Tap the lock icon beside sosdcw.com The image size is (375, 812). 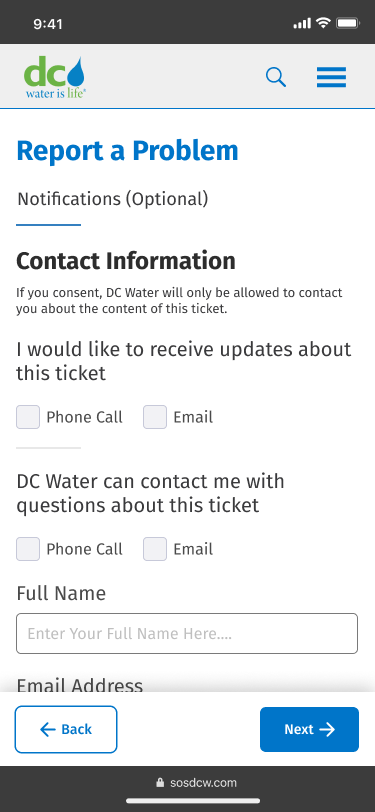click(x=160, y=782)
